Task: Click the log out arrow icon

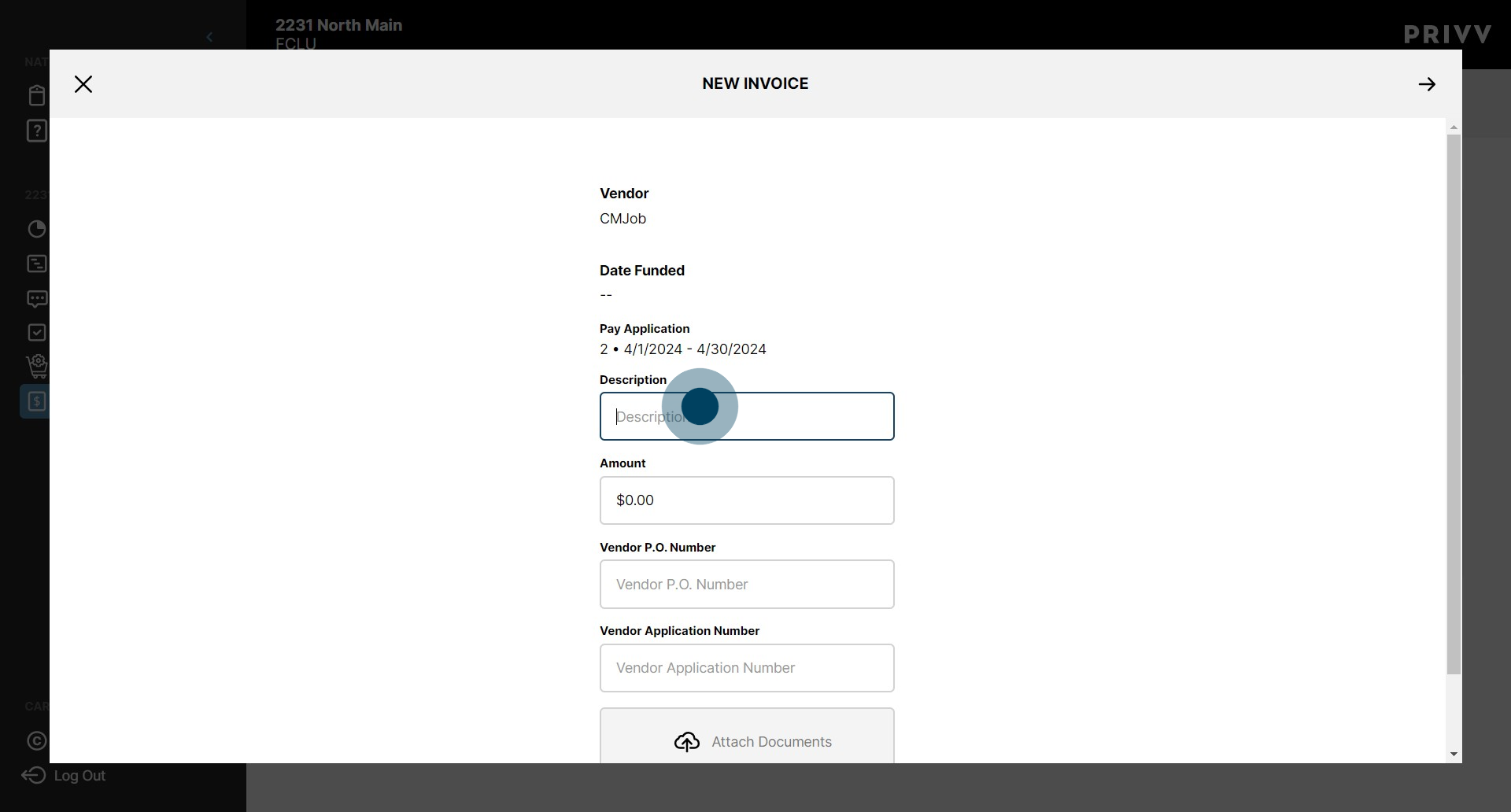Action: coord(33,776)
